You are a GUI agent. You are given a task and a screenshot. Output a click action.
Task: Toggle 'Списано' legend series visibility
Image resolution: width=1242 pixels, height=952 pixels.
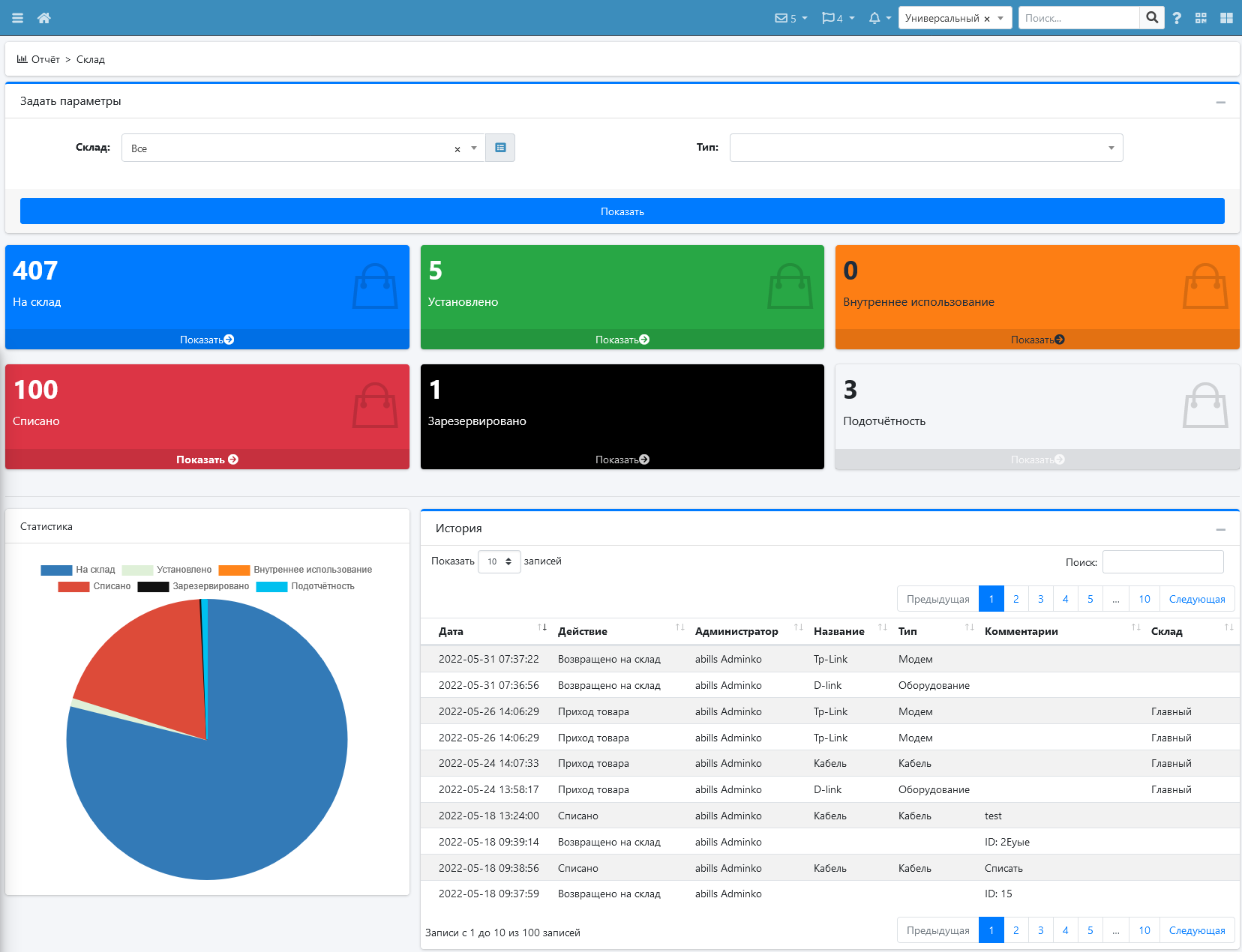[x=95, y=586]
